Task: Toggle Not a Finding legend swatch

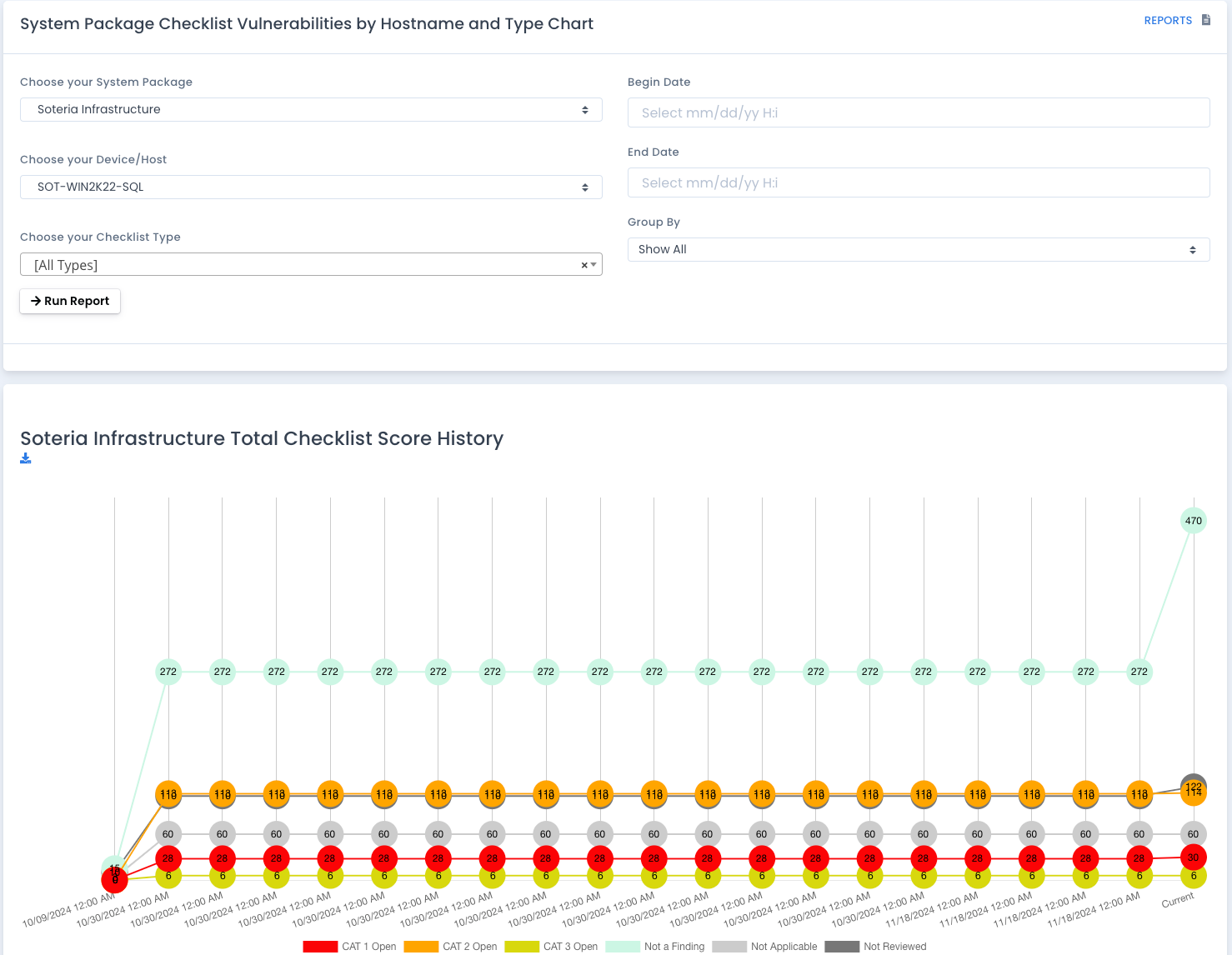Action: tap(623, 947)
